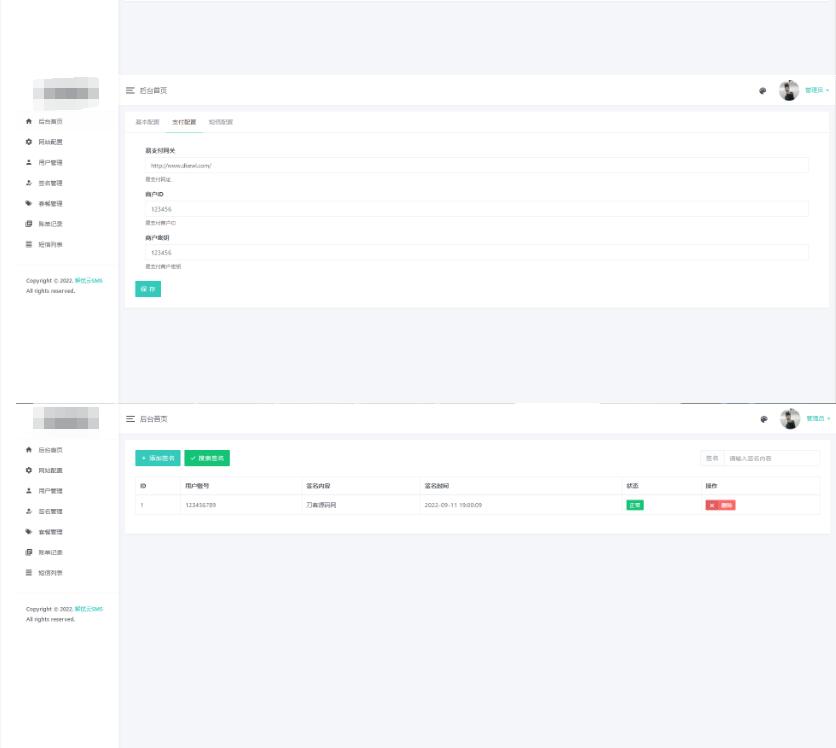836x748 pixels.
Task: Switch to the 短信配置 tab
Action: point(220,122)
